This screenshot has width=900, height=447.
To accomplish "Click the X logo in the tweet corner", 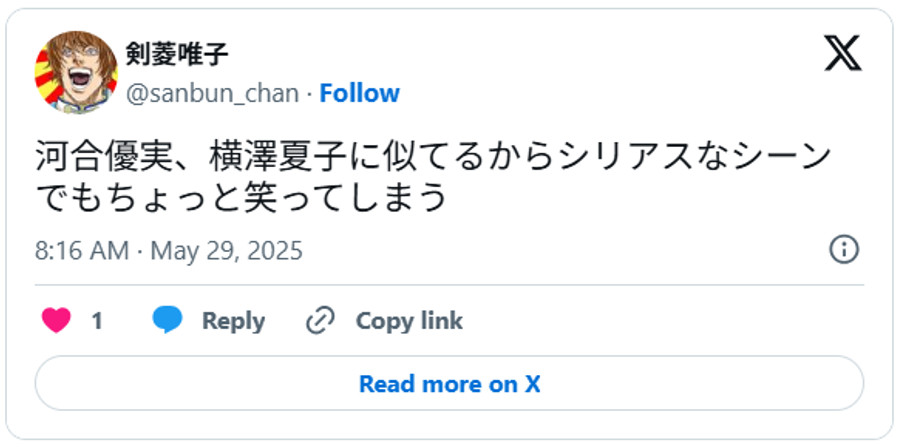I will tap(842, 51).
